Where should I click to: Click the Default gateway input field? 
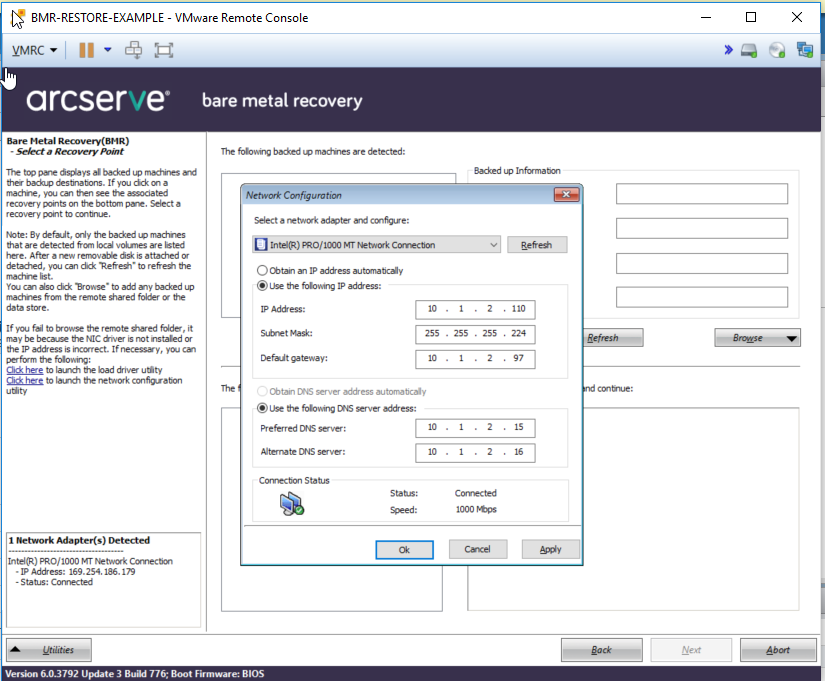(475, 358)
